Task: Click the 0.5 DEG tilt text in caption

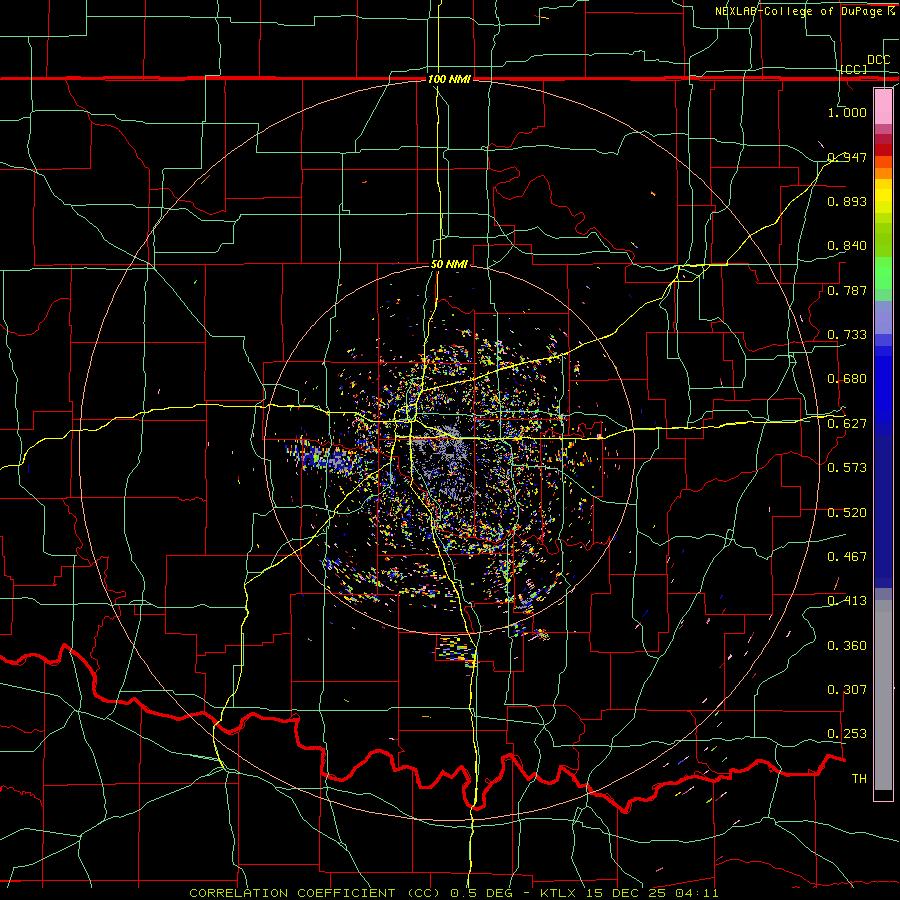Action: (481, 893)
